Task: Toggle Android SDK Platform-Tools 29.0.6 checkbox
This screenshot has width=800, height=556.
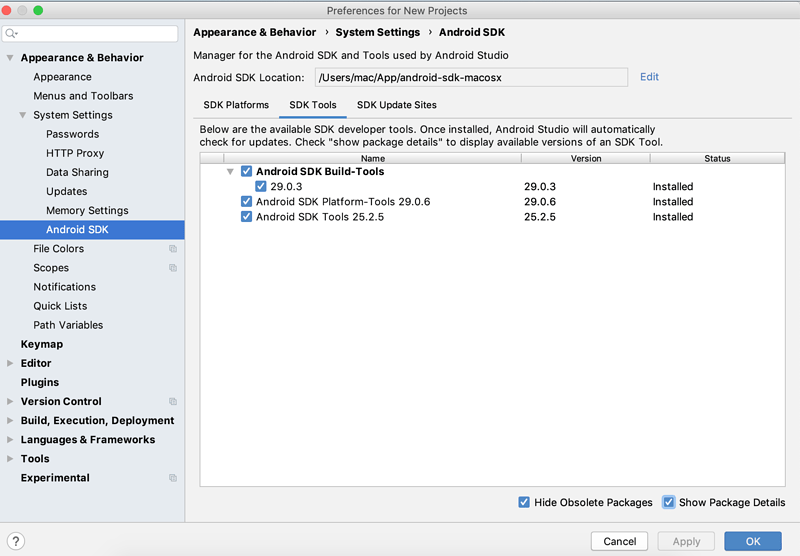Action: tap(246, 201)
